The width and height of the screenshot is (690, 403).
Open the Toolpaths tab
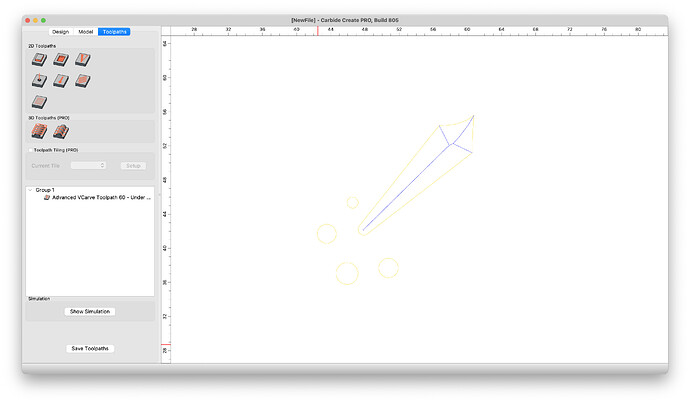click(115, 31)
